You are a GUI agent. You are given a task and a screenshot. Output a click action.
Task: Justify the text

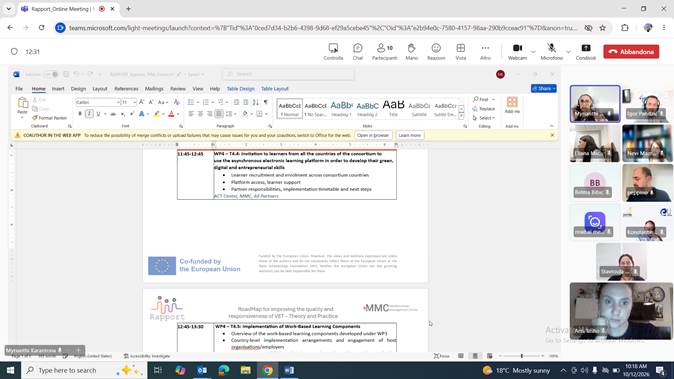click(x=219, y=114)
